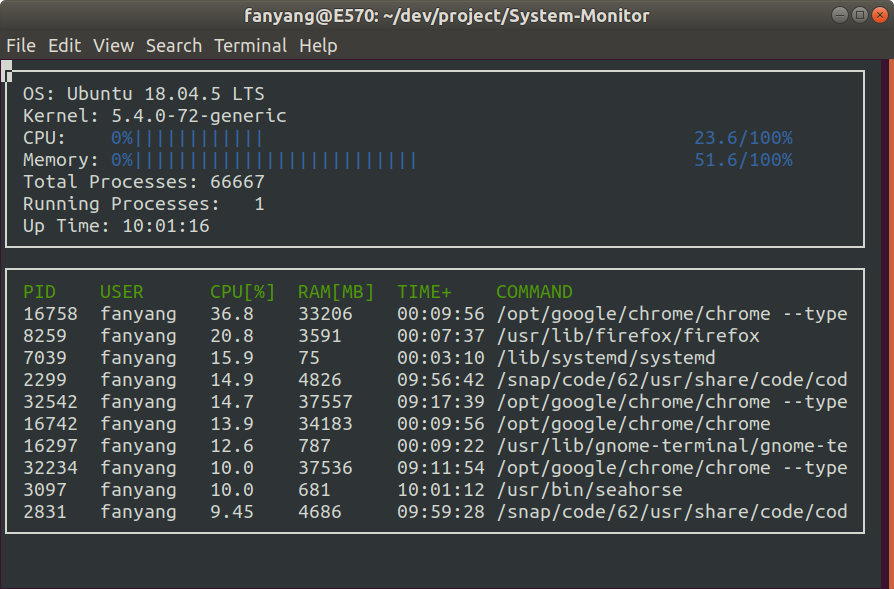894x589 pixels.
Task: Click the RAM[MB] column header
Action: coord(336,292)
